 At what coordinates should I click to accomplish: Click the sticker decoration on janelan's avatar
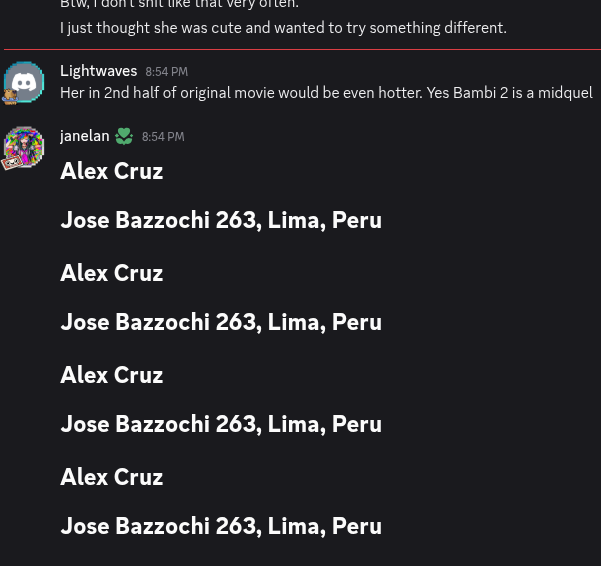coord(12,160)
